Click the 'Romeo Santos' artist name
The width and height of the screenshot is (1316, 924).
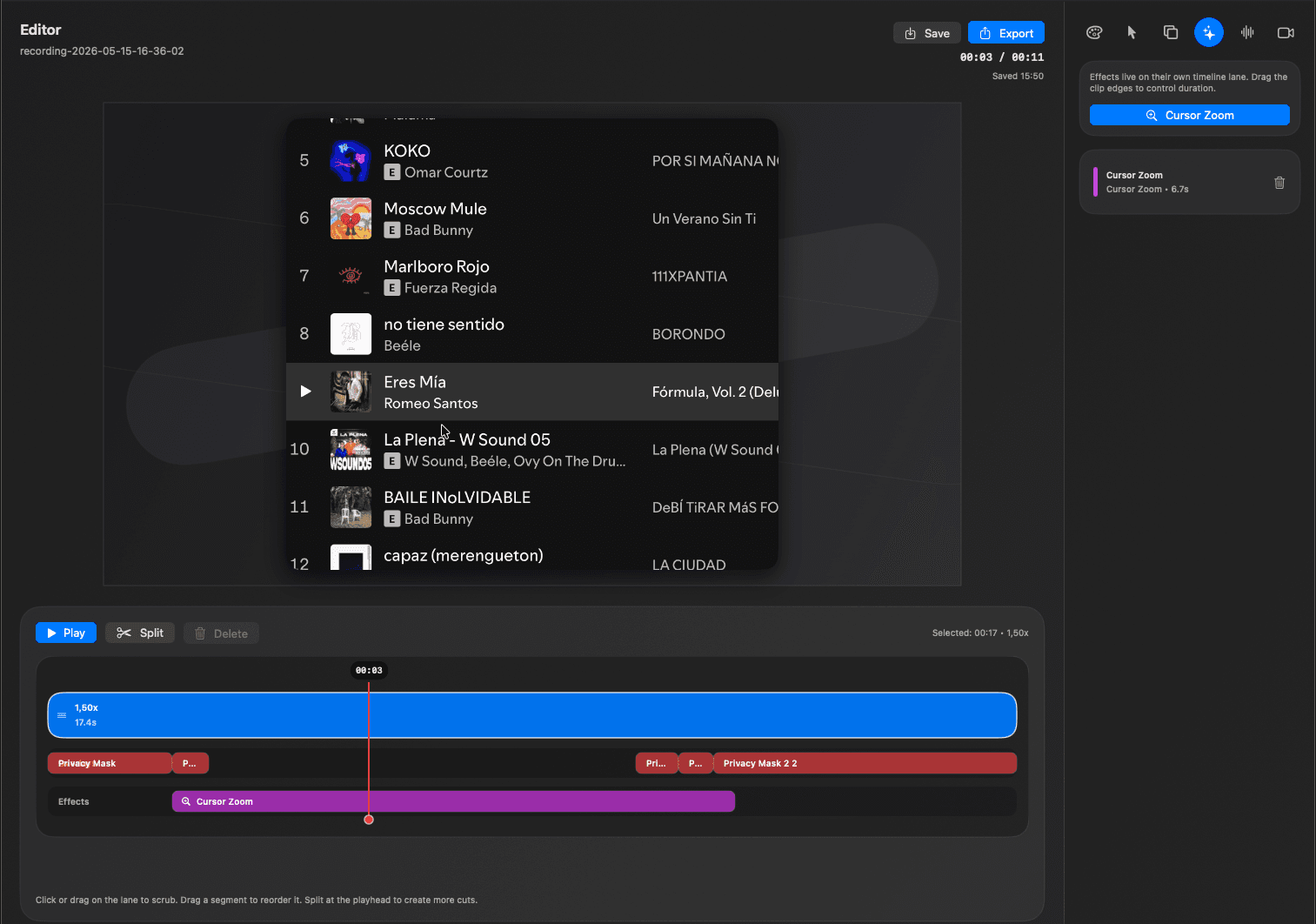[431, 404]
